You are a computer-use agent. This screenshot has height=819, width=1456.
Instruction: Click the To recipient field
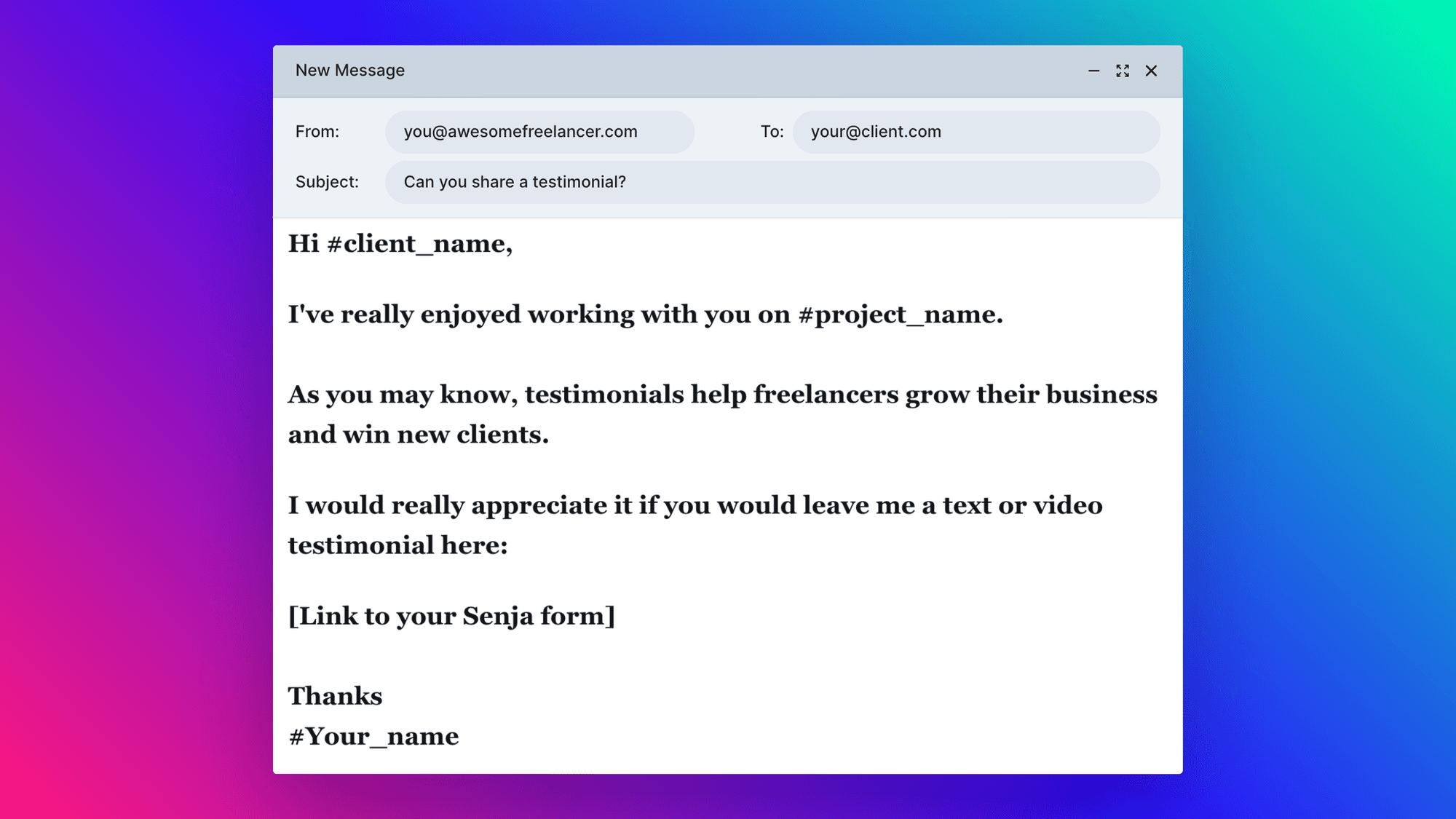tap(976, 132)
